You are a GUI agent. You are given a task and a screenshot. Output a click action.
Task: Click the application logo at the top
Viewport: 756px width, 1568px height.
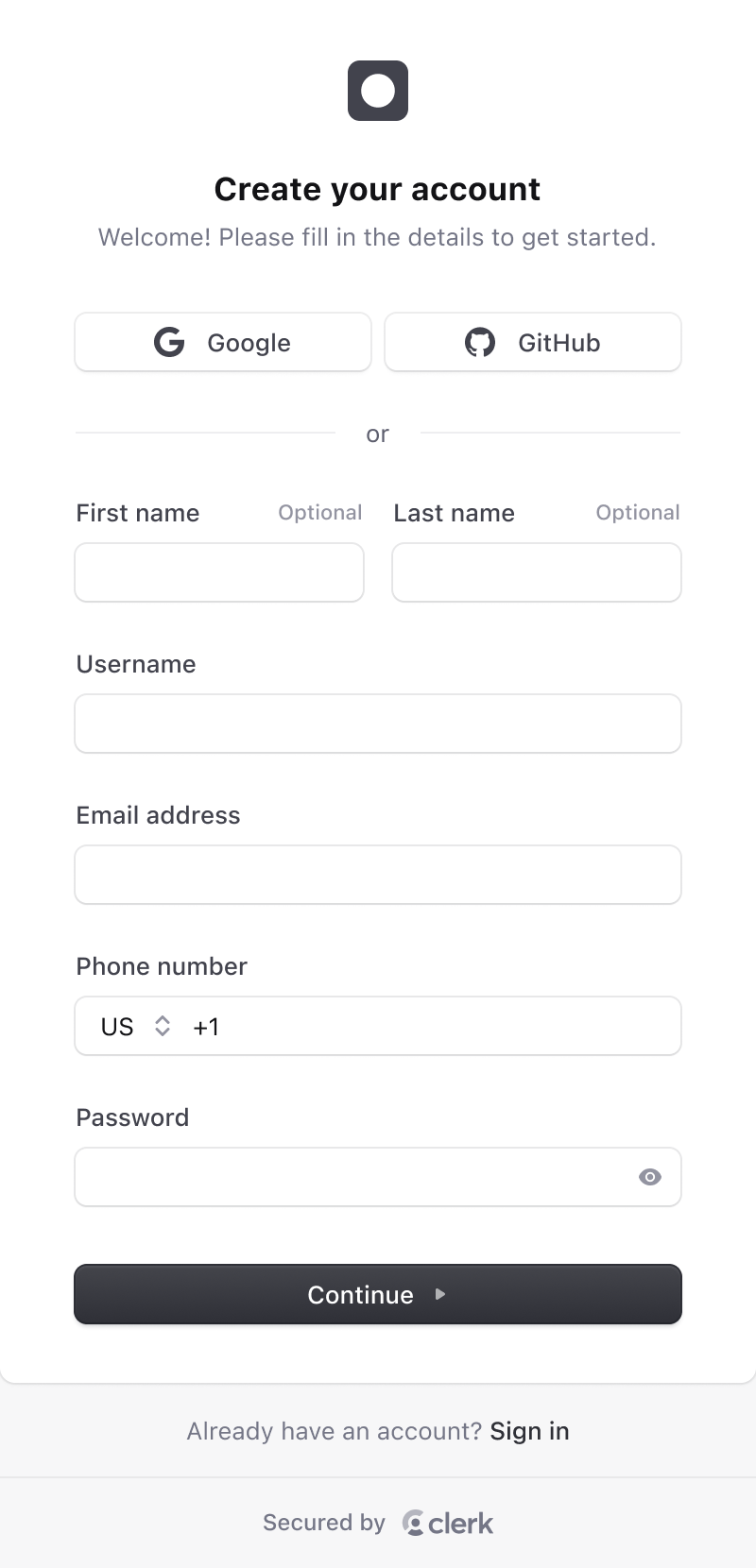coord(378,91)
